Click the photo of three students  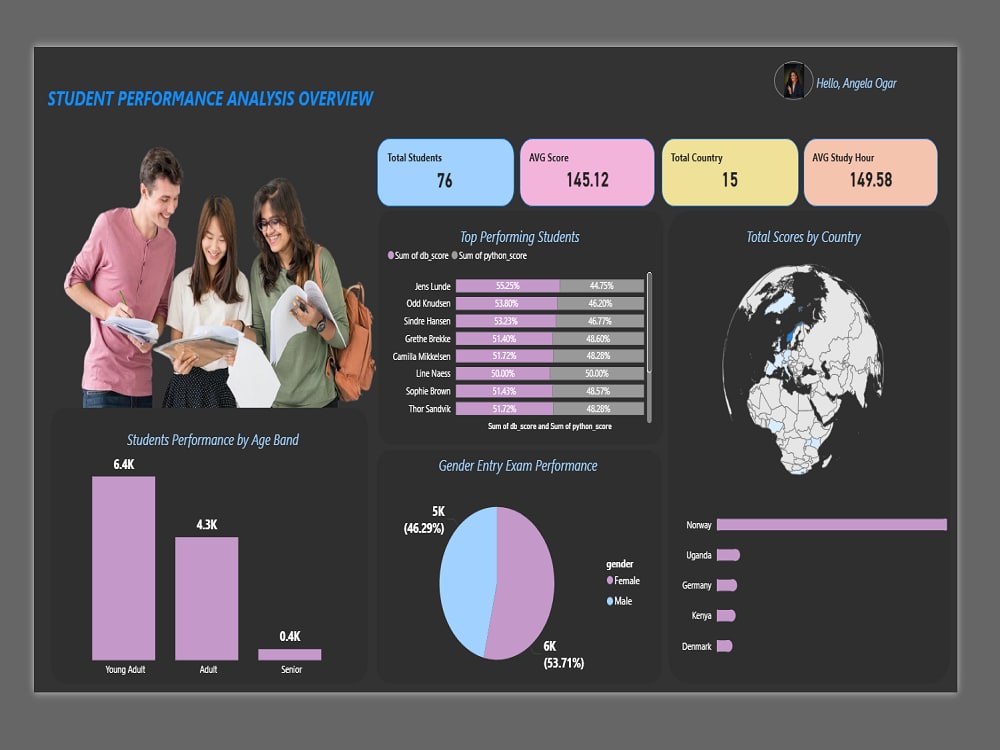coord(219,277)
